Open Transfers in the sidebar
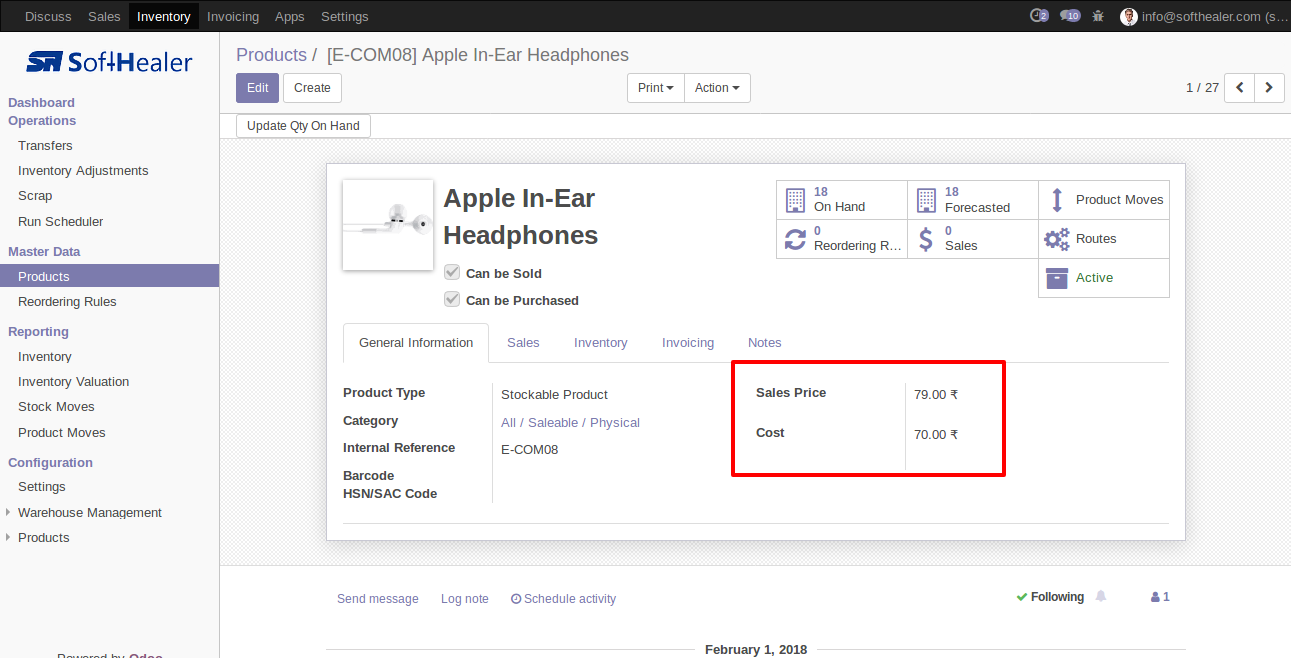1291x658 pixels. pyautogui.click(x=45, y=145)
